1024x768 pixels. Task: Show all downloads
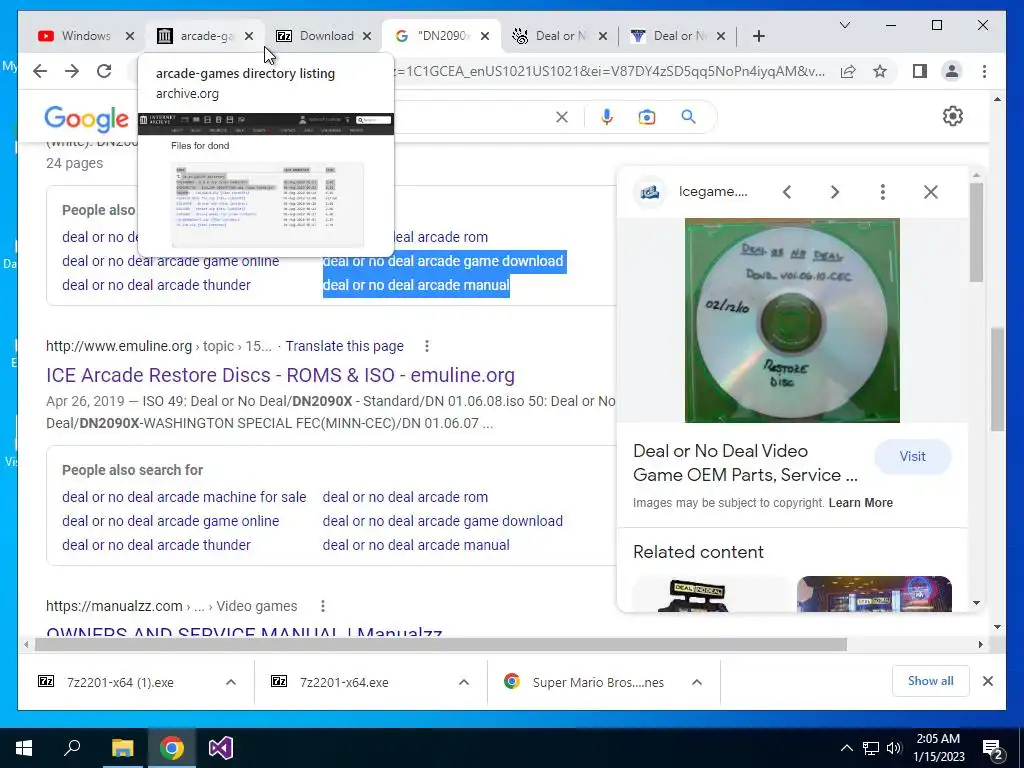click(x=930, y=681)
